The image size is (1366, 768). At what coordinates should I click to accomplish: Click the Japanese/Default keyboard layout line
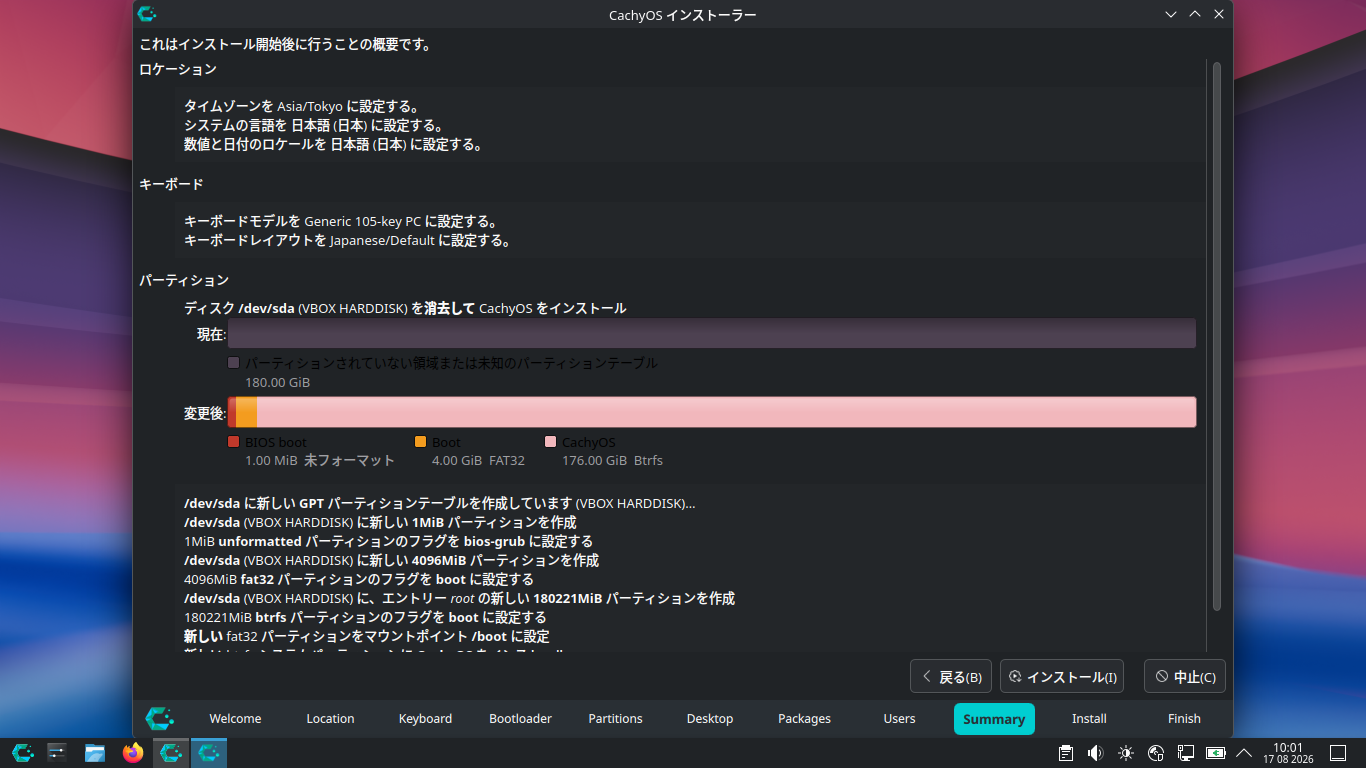(x=348, y=240)
